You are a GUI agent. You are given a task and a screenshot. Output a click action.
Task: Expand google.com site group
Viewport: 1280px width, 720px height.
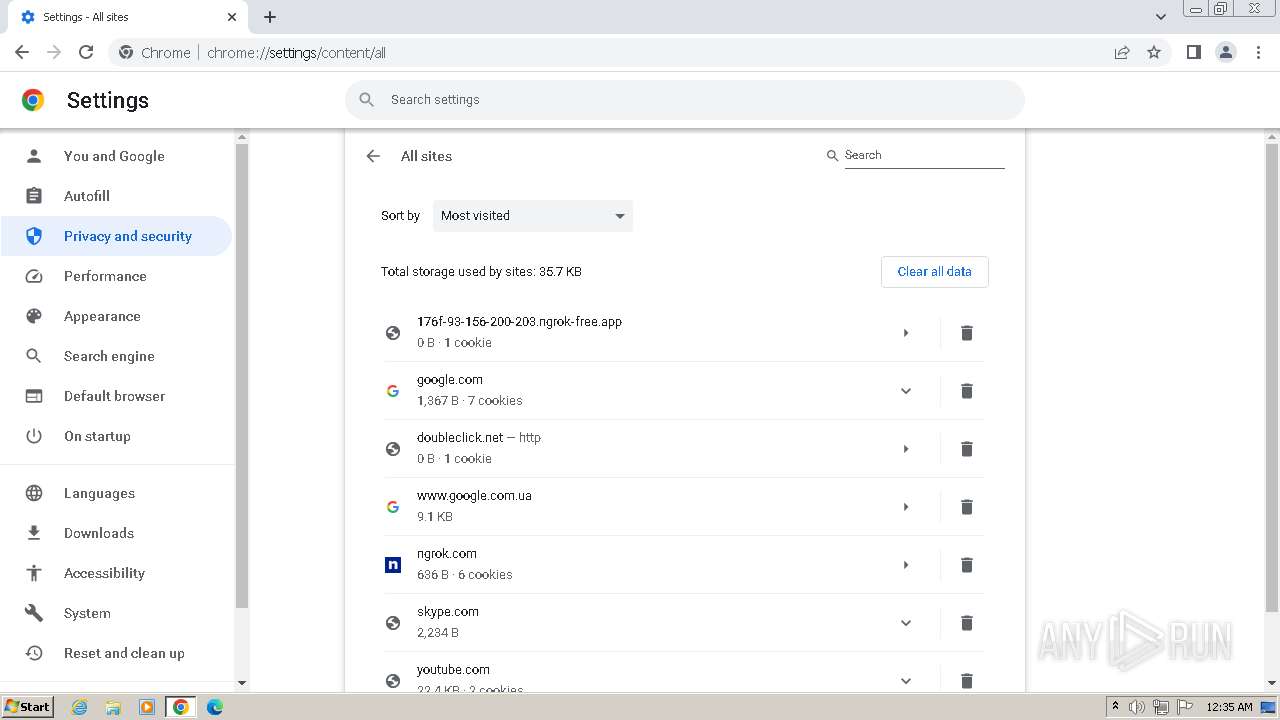[906, 391]
